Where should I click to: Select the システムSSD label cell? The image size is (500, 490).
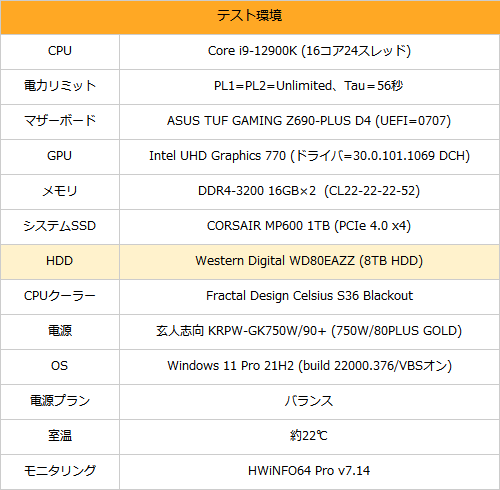point(60,227)
